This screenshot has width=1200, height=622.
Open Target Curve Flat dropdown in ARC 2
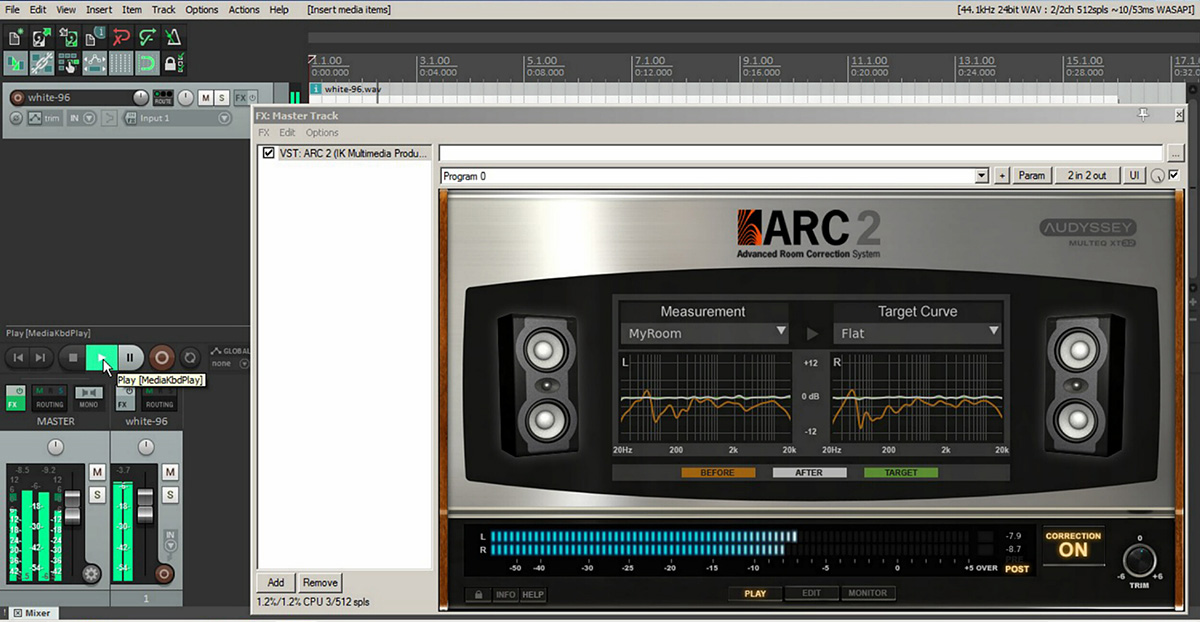917,333
